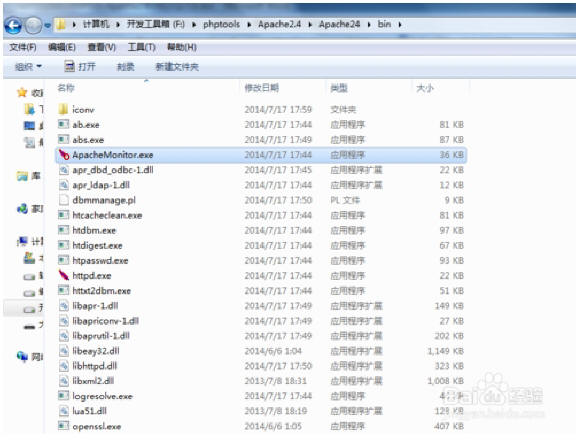The width and height of the screenshot is (576, 447).
Task: Select libeay32.dll file icon
Action: point(64,351)
